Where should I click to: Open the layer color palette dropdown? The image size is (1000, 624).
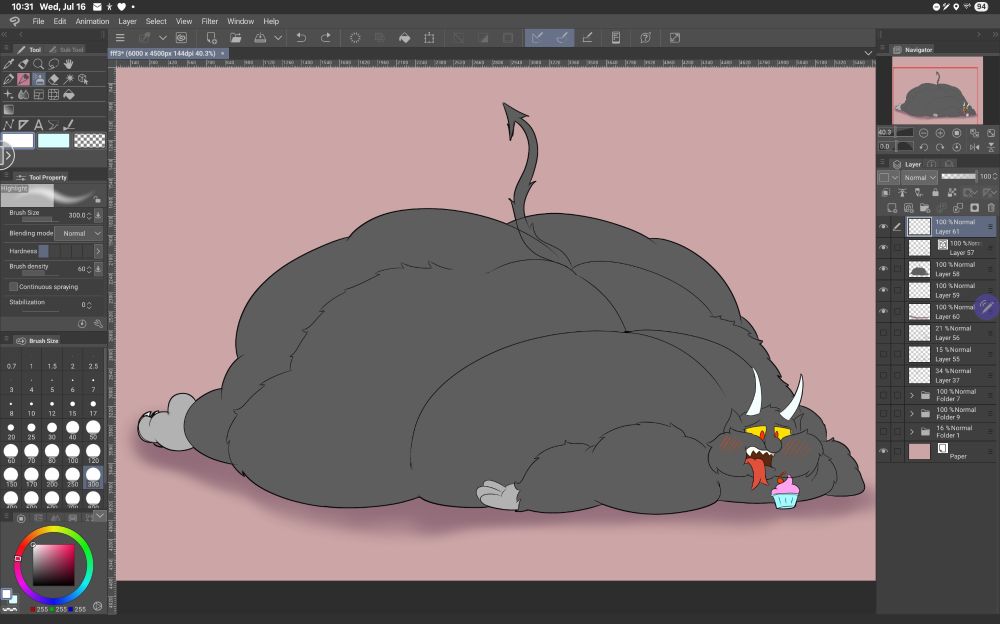(x=888, y=177)
